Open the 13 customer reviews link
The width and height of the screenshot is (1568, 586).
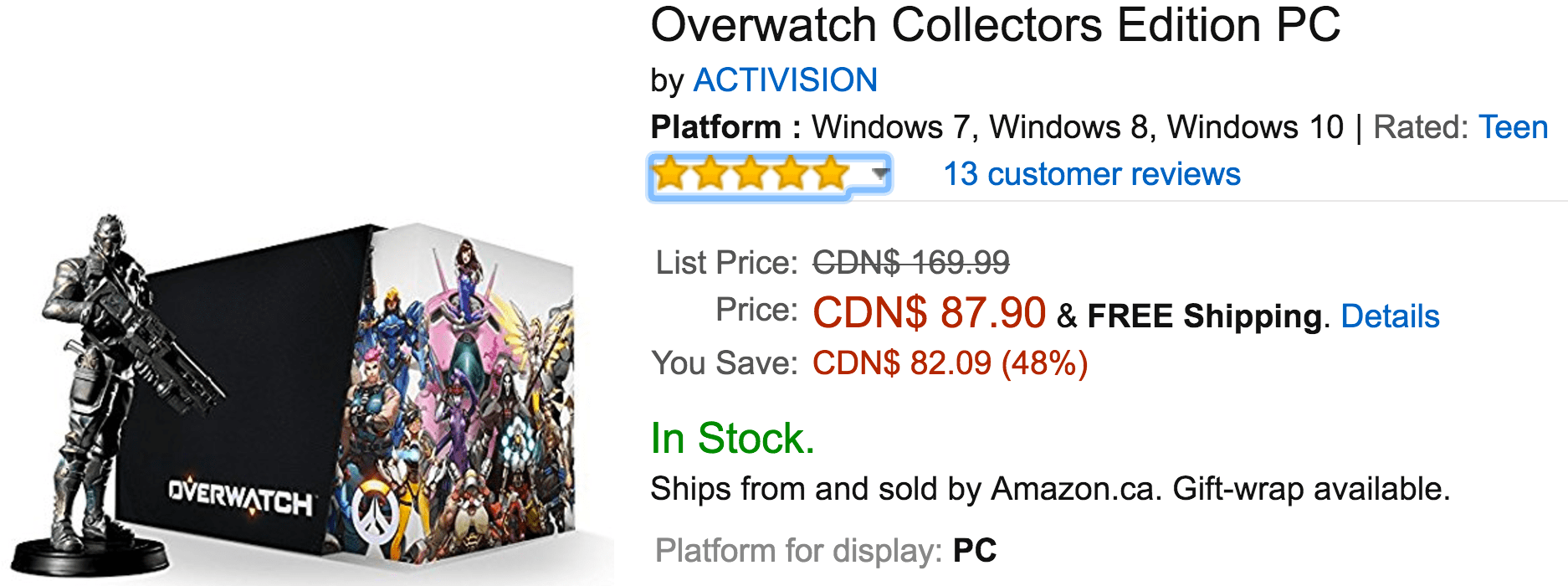(x=1092, y=174)
